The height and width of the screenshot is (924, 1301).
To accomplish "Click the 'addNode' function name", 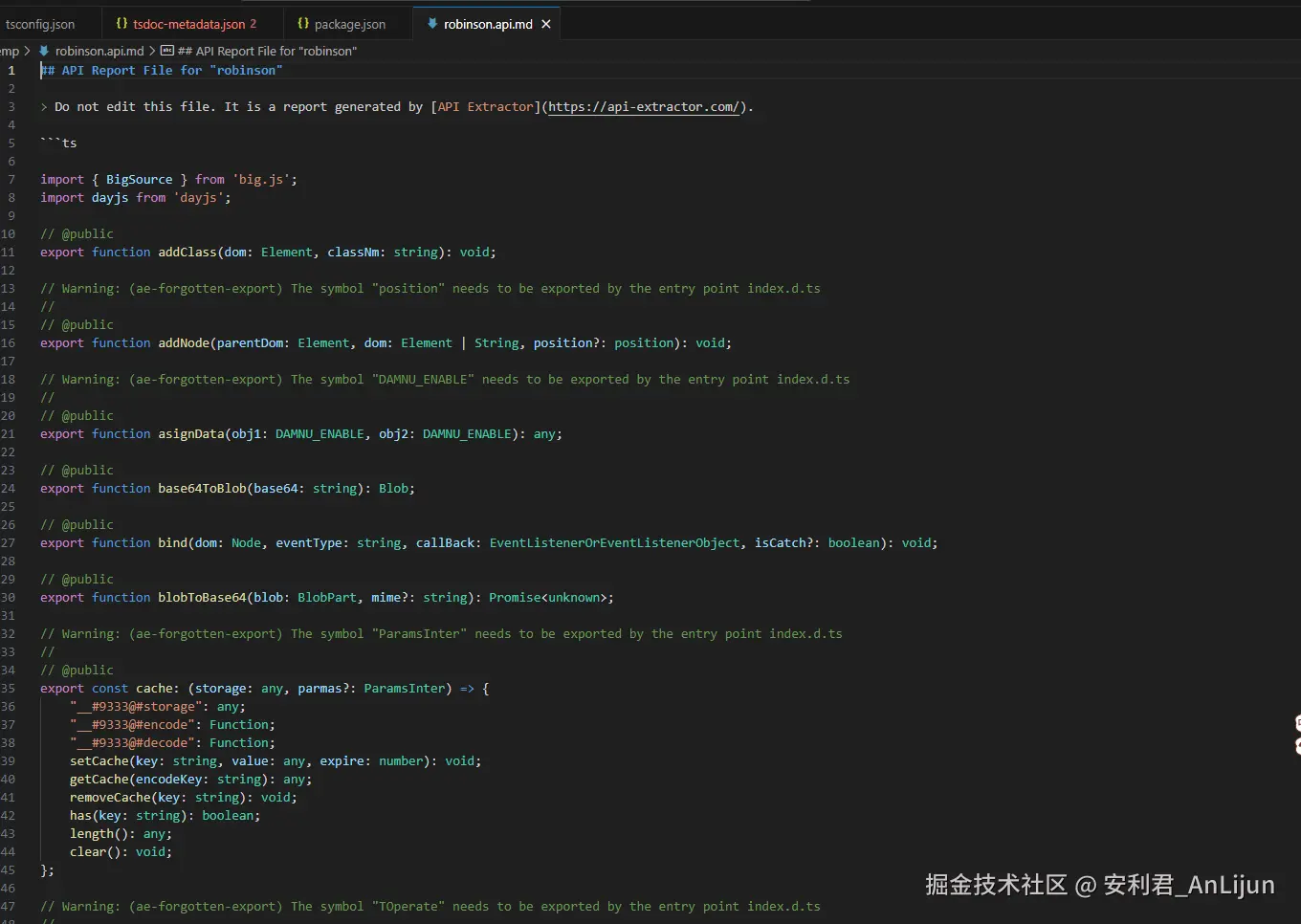I will (x=184, y=343).
